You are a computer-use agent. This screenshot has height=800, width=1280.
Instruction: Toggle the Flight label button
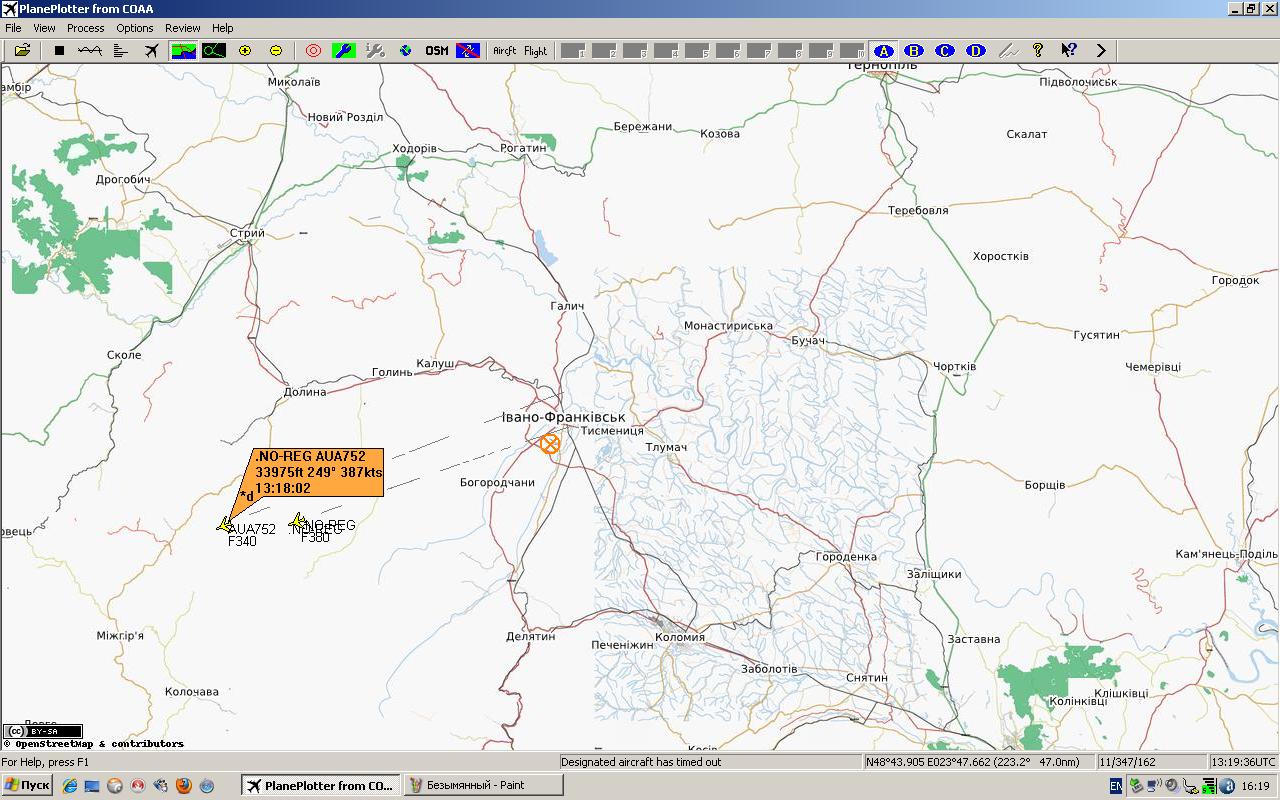click(x=536, y=50)
